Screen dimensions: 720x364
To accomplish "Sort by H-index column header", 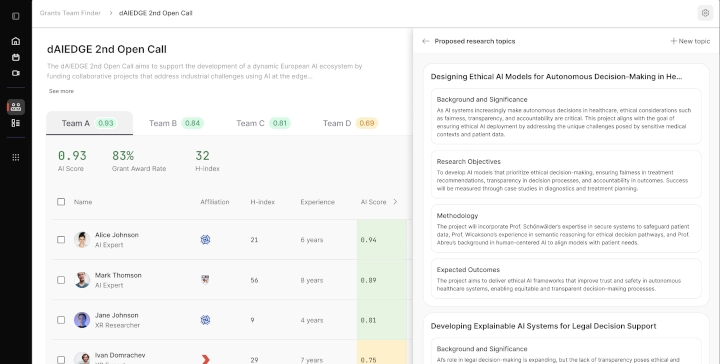I will pyautogui.click(x=263, y=202).
